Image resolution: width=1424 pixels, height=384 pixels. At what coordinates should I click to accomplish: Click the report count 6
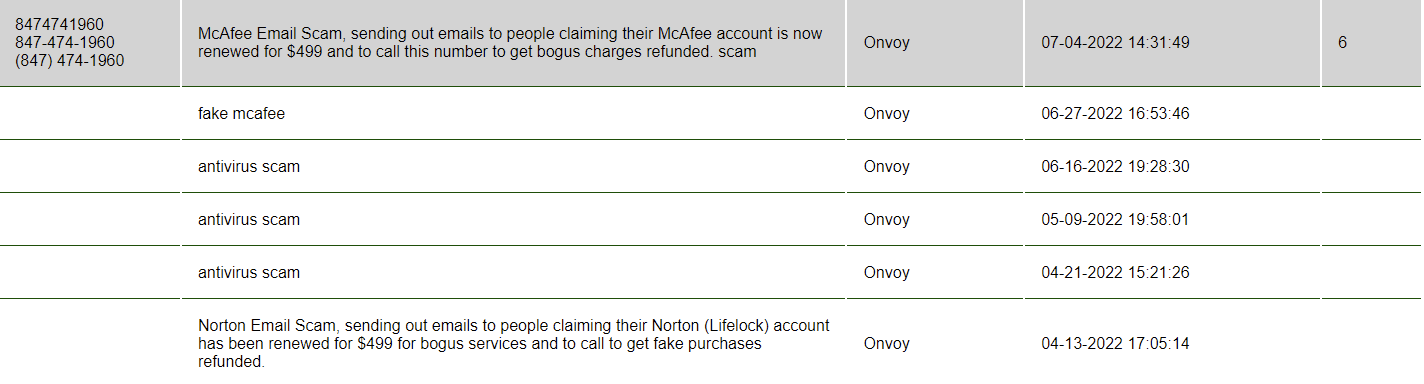tap(1342, 43)
